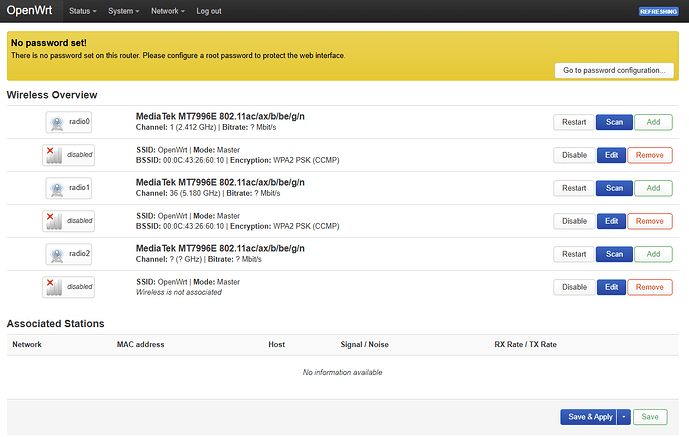The height and width of the screenshot is (437, 689).
Task: Restart the radio2 device
Action: (574, 254)
